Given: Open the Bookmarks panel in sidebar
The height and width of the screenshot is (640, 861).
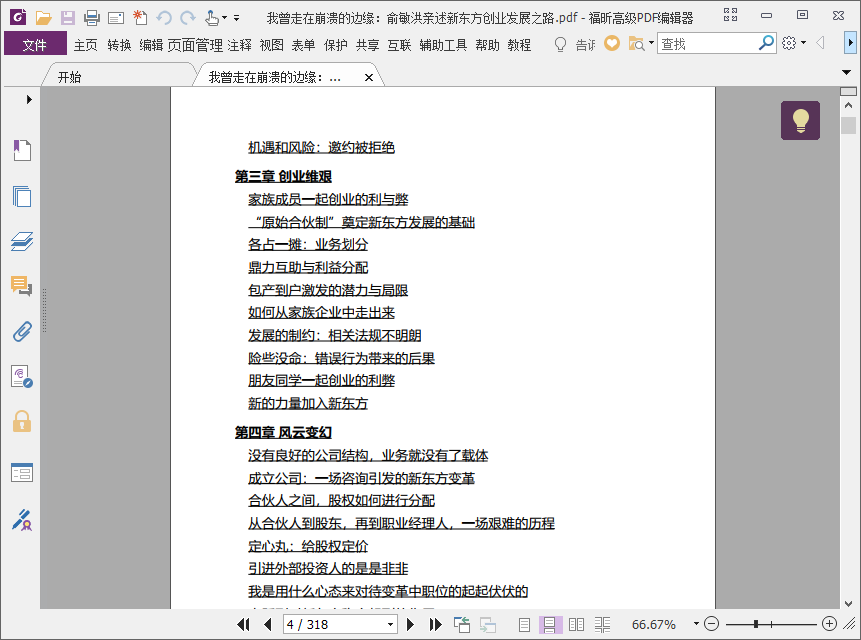Looking at the screenshot, I should (22, 150).
